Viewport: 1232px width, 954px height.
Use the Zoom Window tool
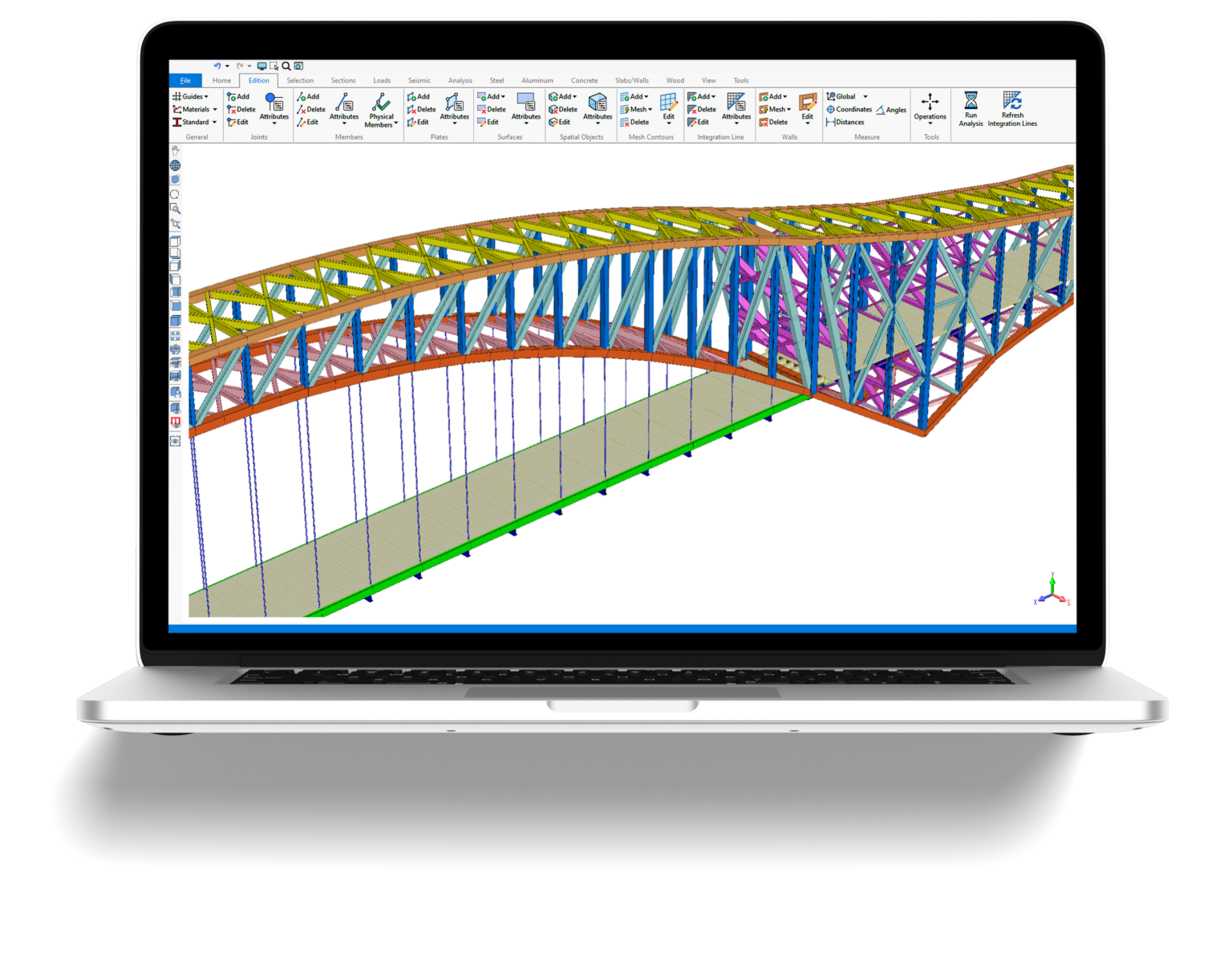coord(176,205)
